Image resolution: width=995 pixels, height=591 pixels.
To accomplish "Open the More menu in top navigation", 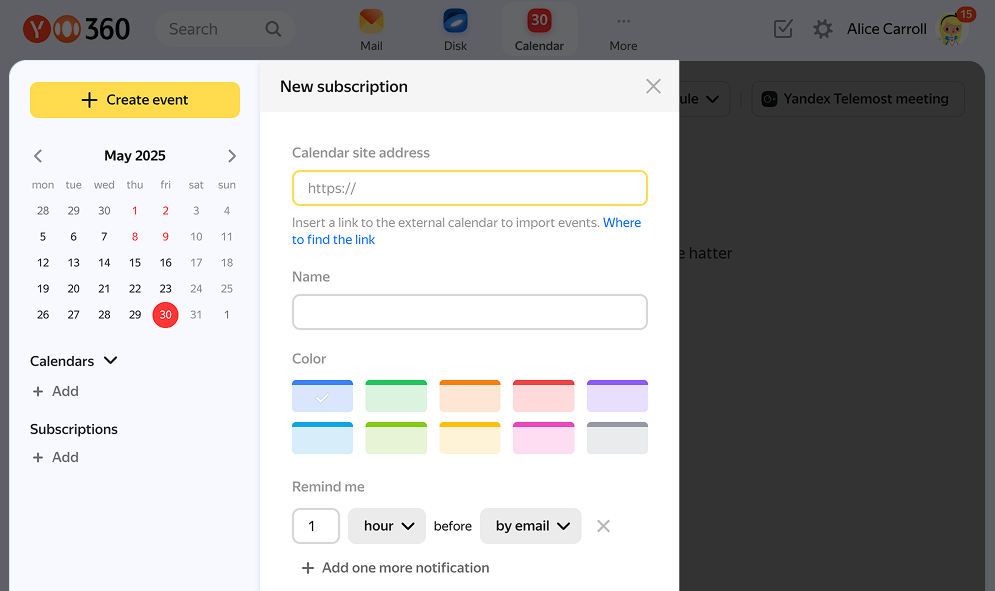I will coord(623,28).
